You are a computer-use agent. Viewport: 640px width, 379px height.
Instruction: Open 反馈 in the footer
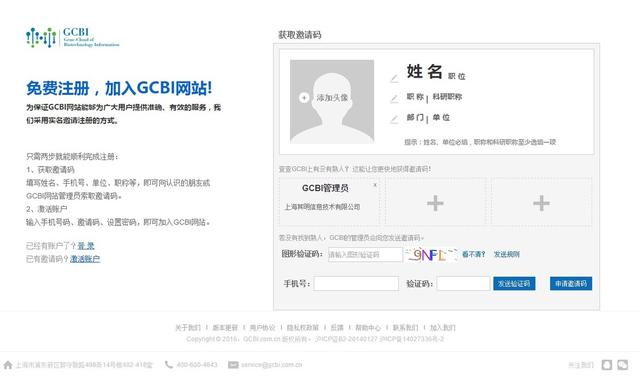(337, 328)
